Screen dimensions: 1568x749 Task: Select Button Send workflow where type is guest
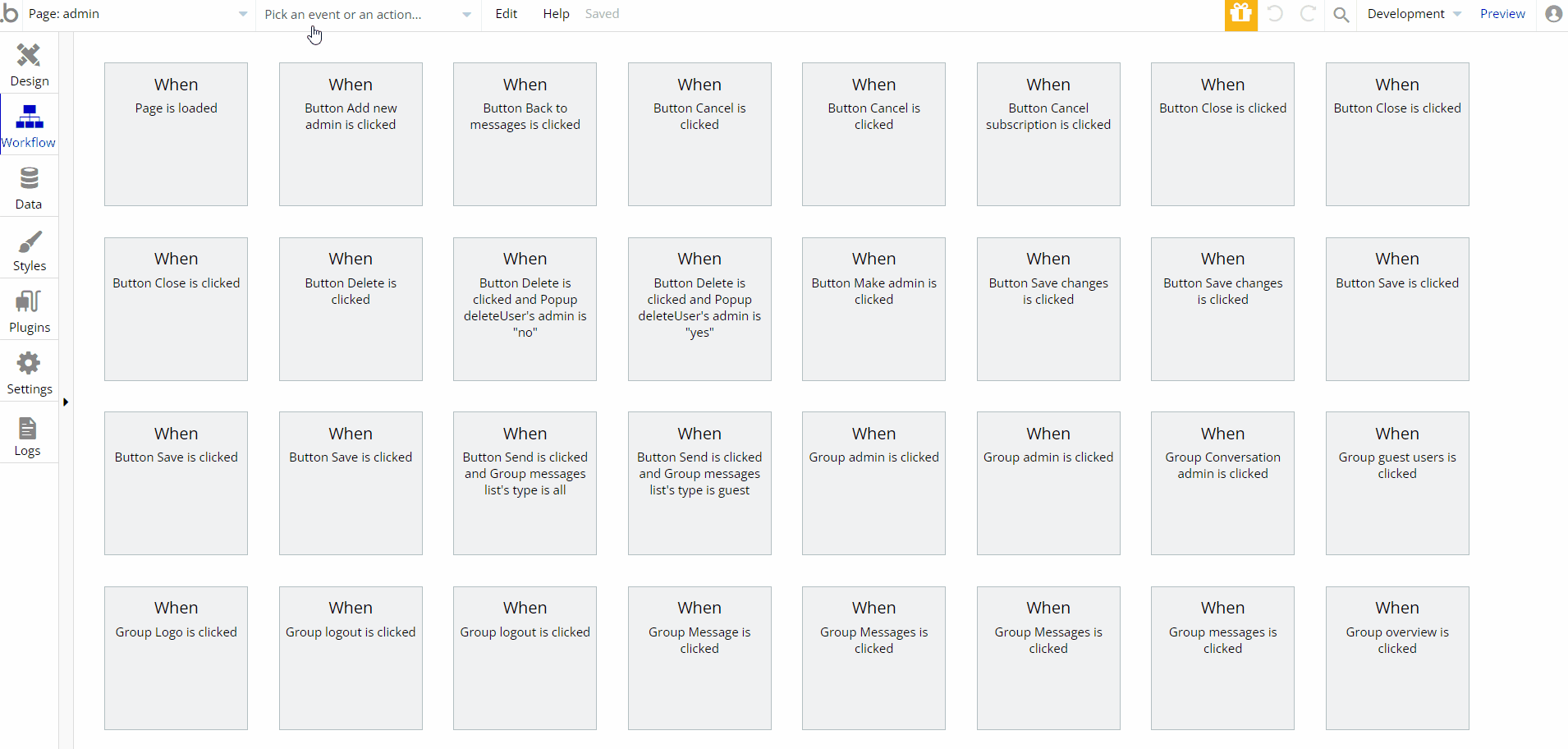699,484
